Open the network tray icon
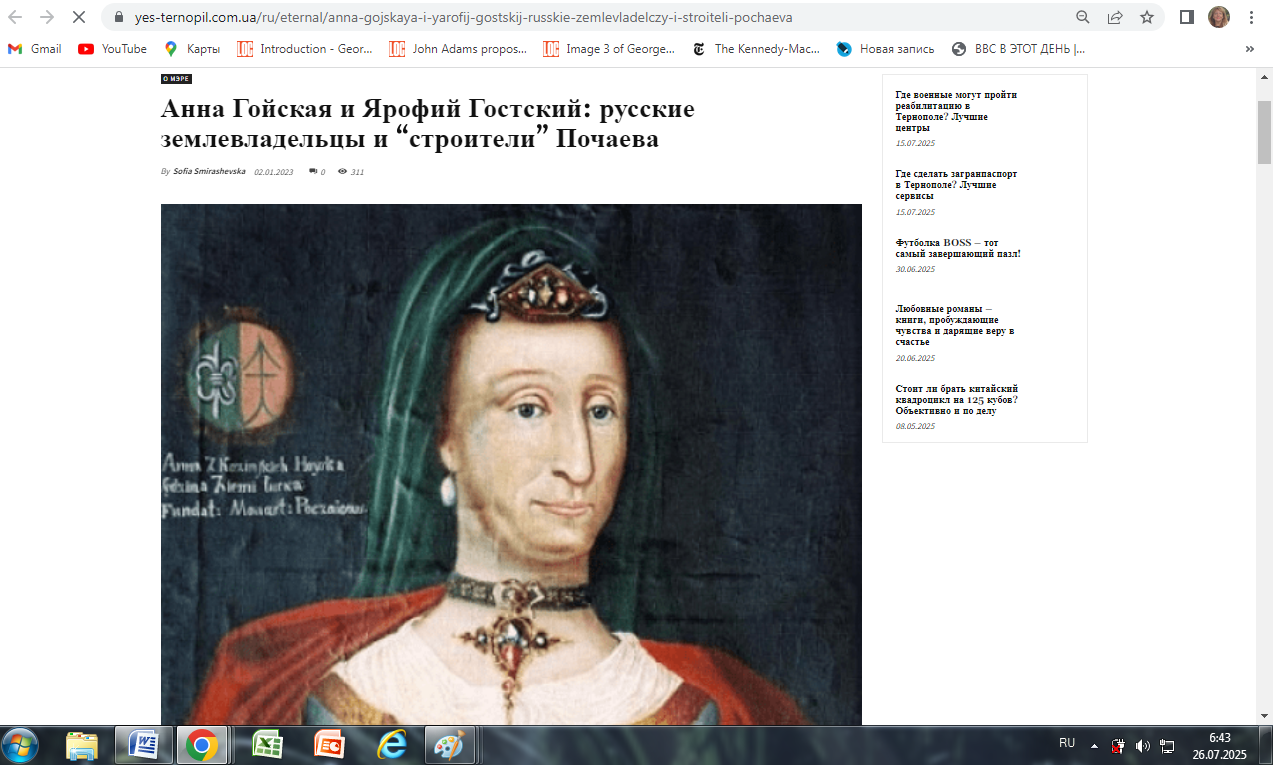The height and width of the screenshot is (771, 1277). click(x=1167, y=746)
